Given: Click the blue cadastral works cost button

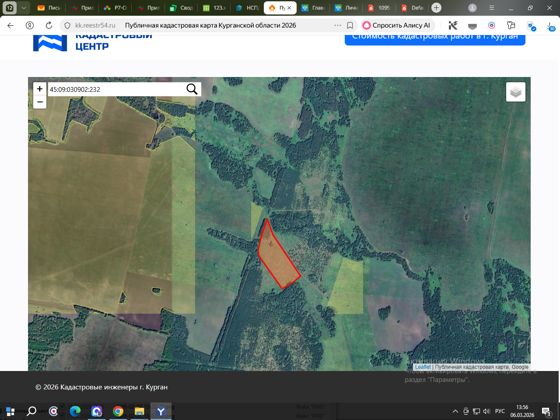Looking at the screenshot, I should tap(435, 38).
